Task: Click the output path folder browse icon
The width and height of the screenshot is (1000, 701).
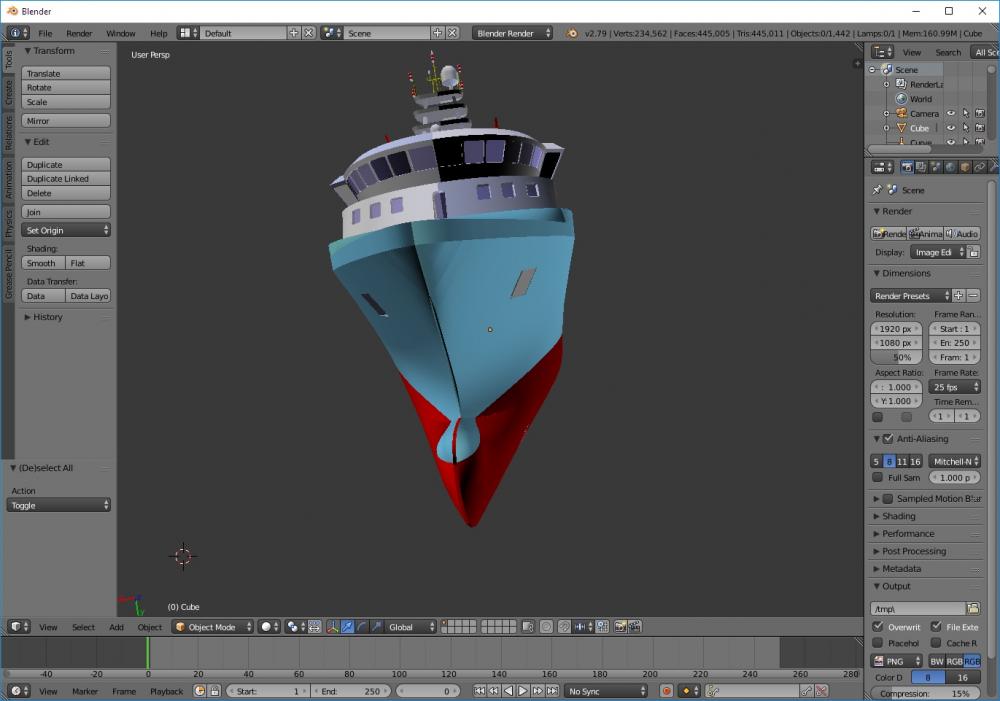Action: tap(973, 609)
